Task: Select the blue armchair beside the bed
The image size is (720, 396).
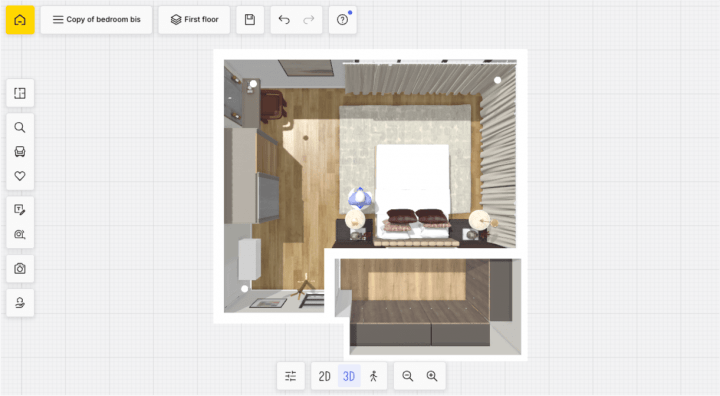Action: 360,198
